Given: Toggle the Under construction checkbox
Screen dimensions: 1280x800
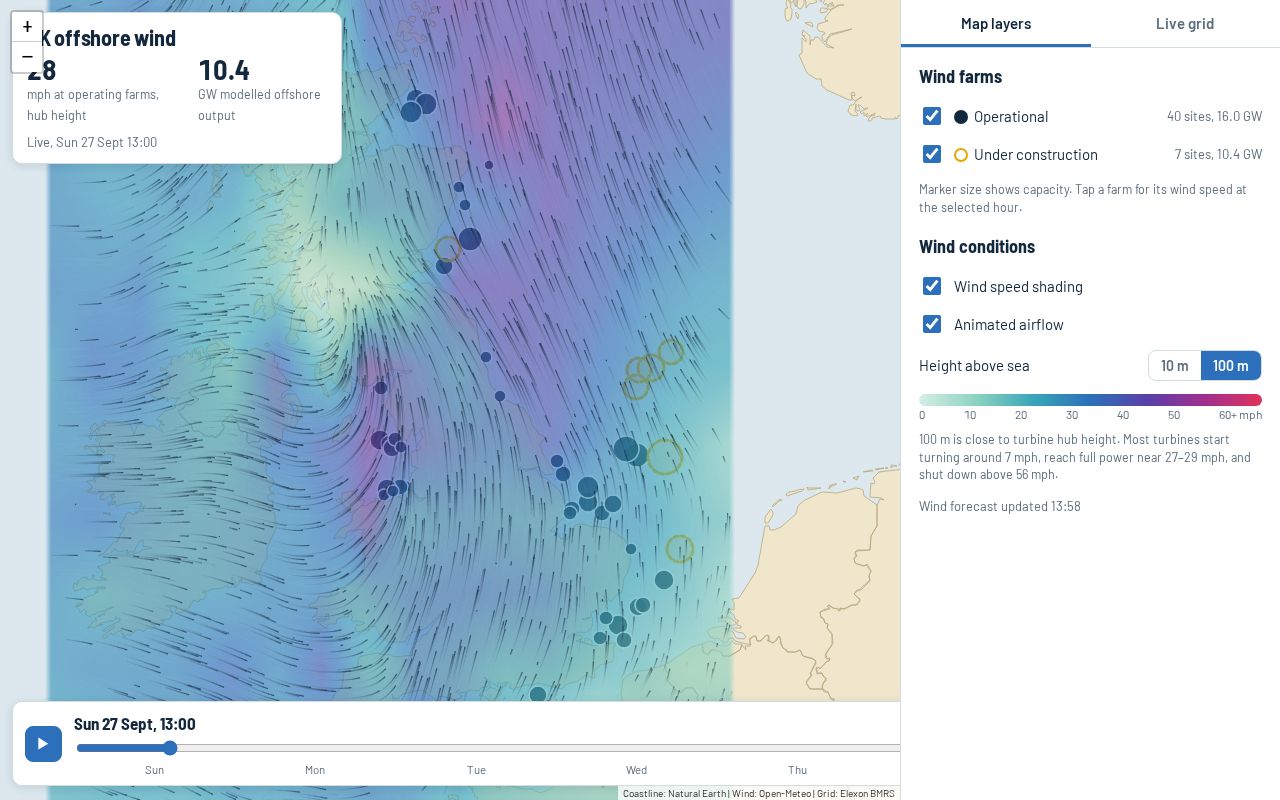Looking at the screenshot, I should coord(932,154).
